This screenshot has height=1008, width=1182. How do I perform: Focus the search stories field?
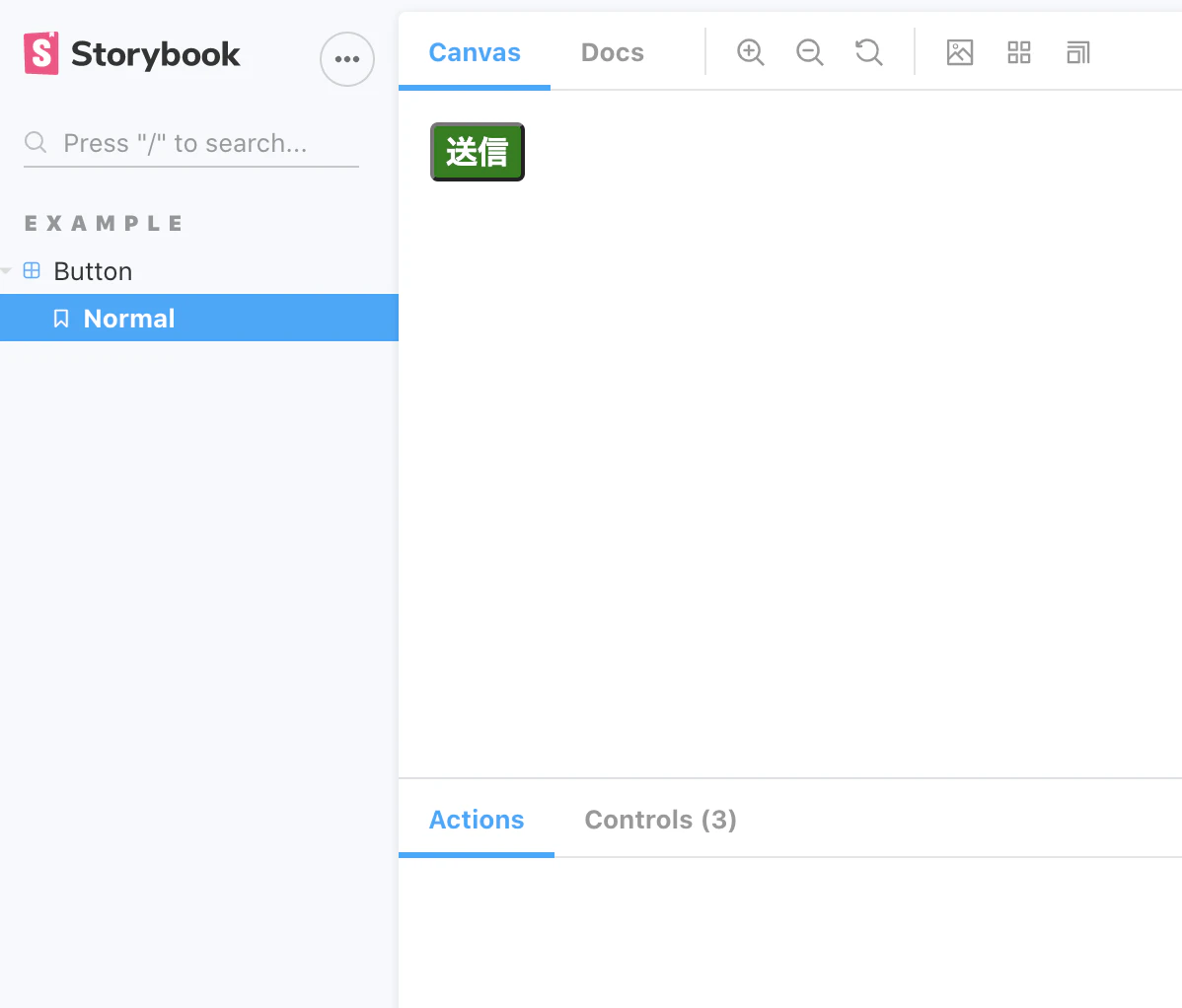tap(191, 143)
